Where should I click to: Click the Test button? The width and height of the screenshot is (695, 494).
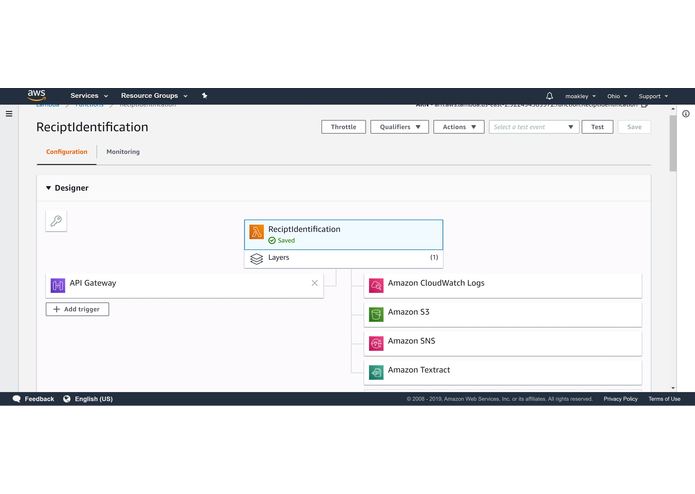[x=597, y=127]
